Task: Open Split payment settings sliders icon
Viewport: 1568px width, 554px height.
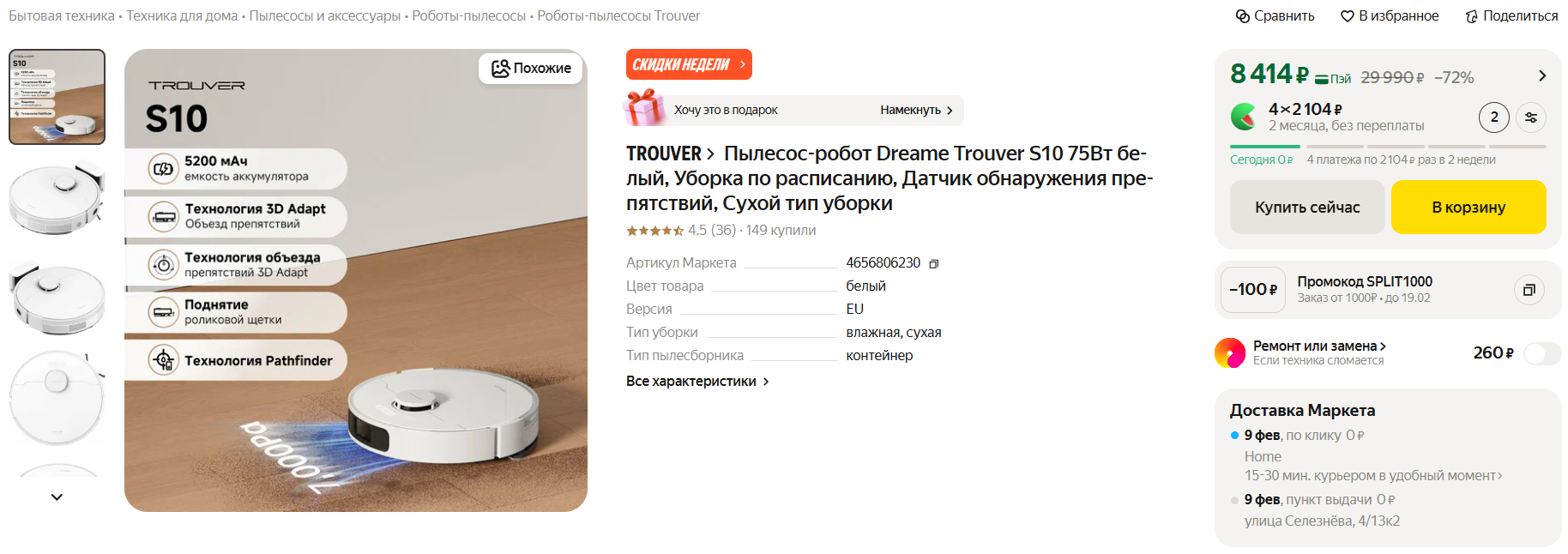Action: pyautogui.click(x=1531, y=117)
